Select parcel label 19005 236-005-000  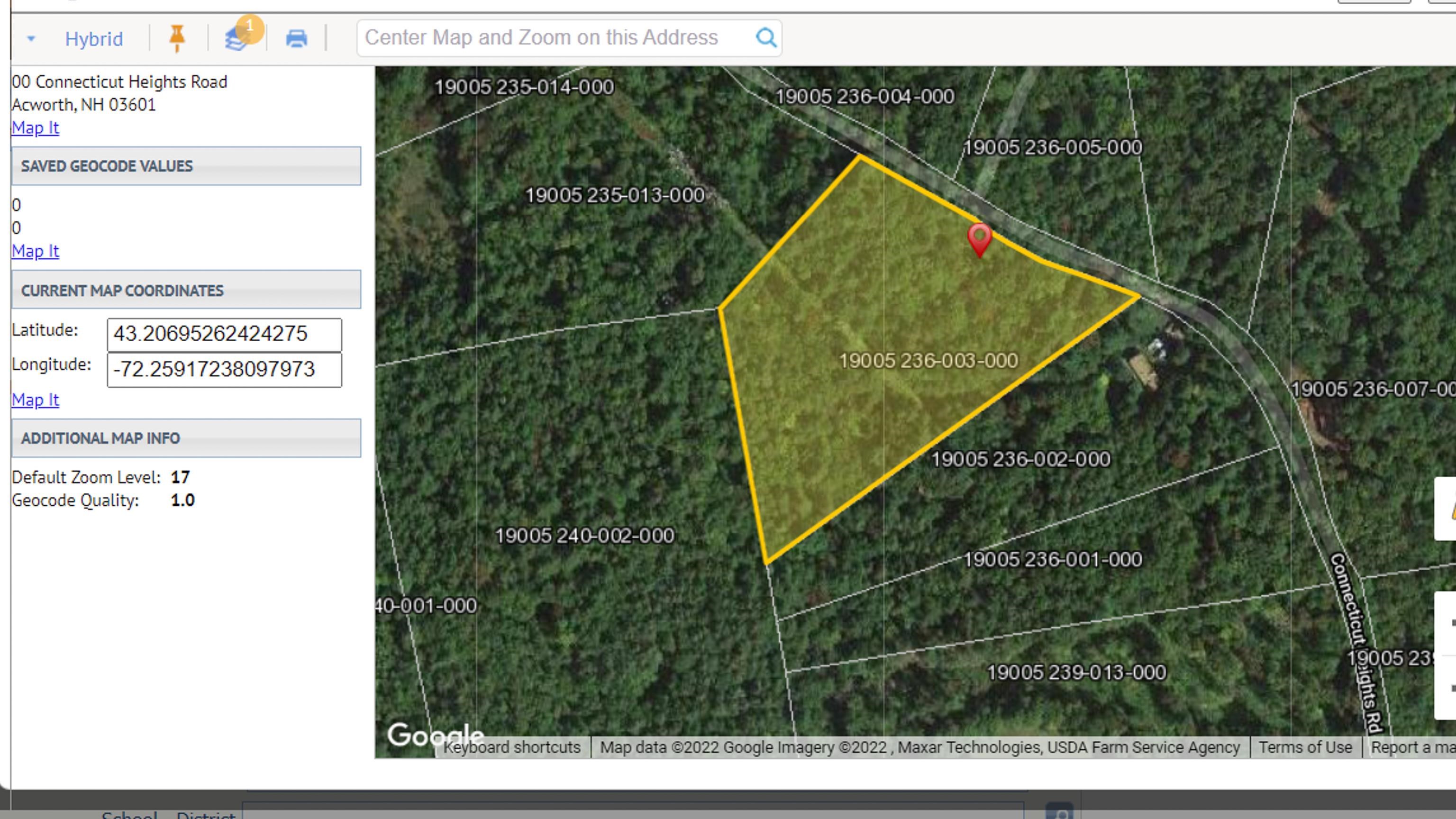[x=1053, y=147]
